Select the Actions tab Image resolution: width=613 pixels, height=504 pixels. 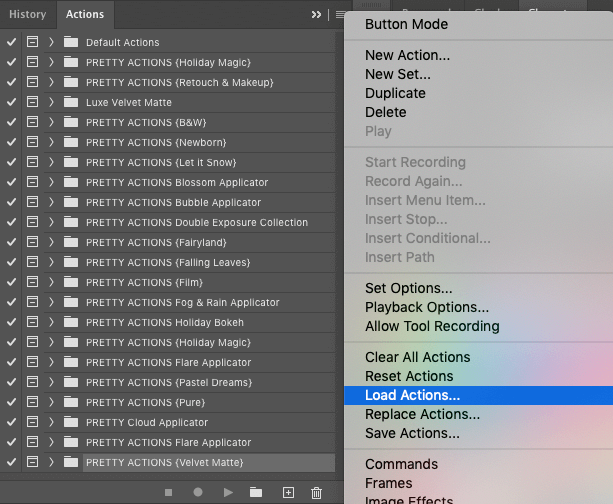pos(85,14)
